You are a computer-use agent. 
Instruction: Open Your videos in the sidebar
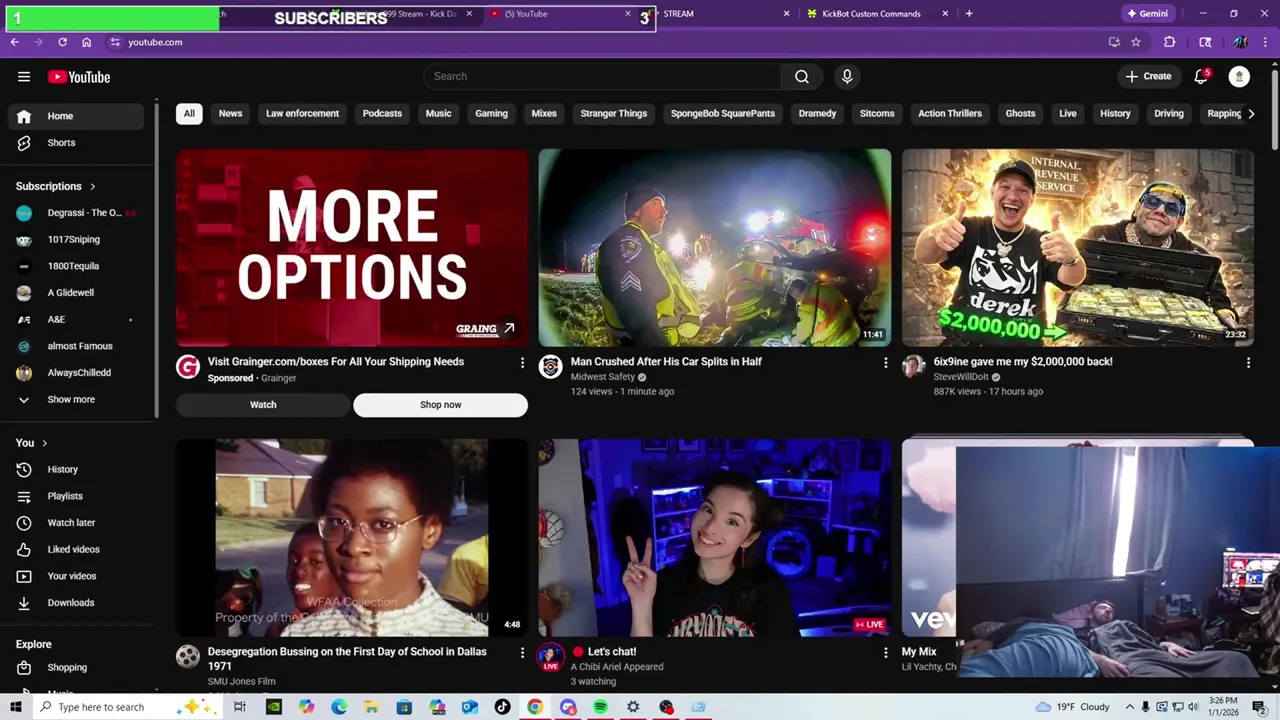click(x=76, y=576)
